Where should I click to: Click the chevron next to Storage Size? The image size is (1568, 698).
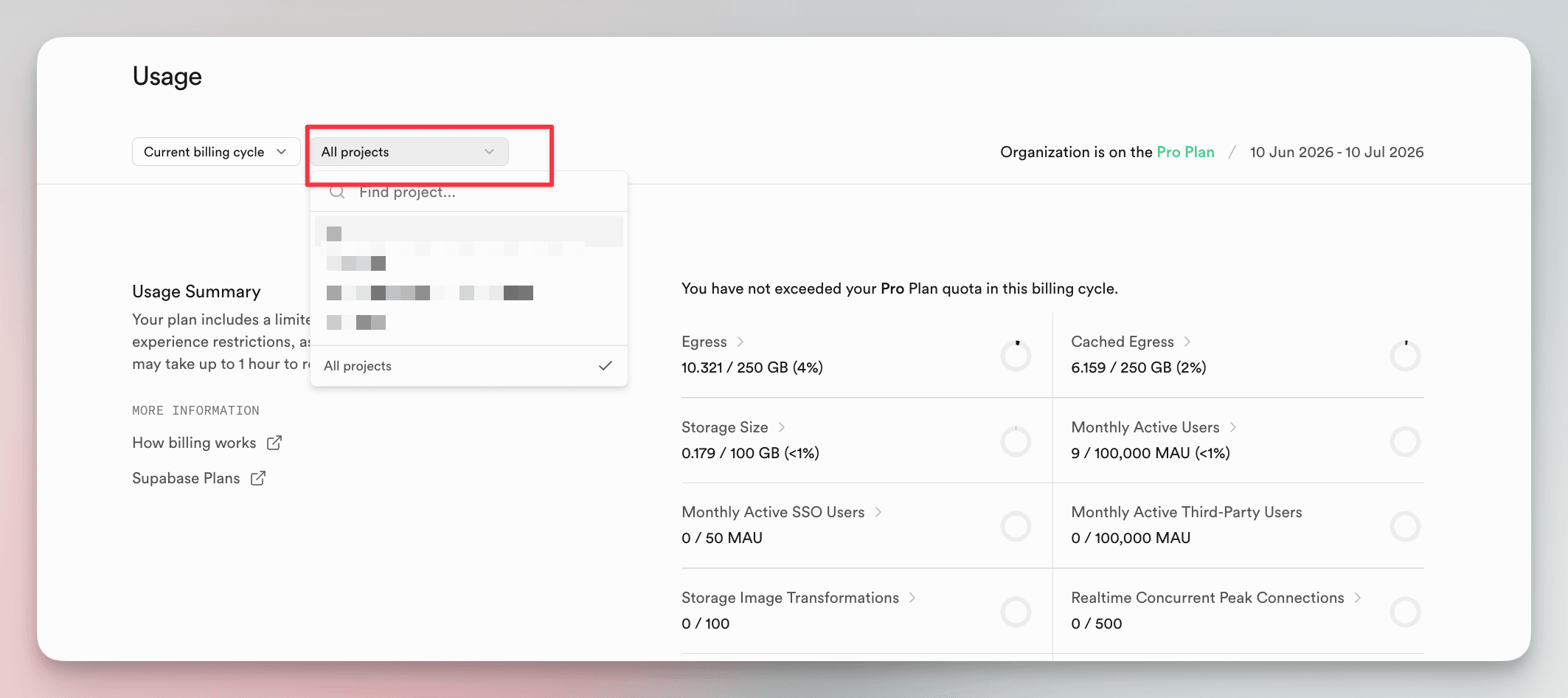[x=781, y=427]
